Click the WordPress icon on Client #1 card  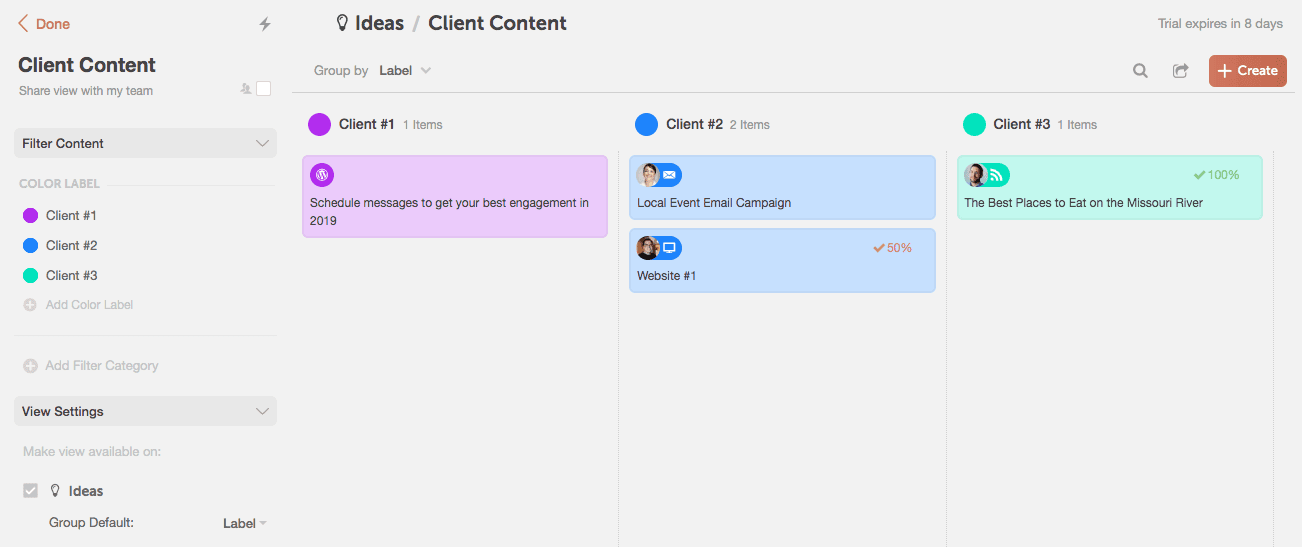[x=322, y=175]
